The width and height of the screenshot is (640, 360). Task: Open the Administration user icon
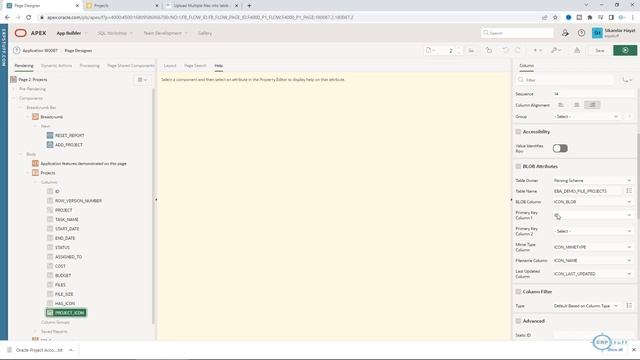point(565,33)
